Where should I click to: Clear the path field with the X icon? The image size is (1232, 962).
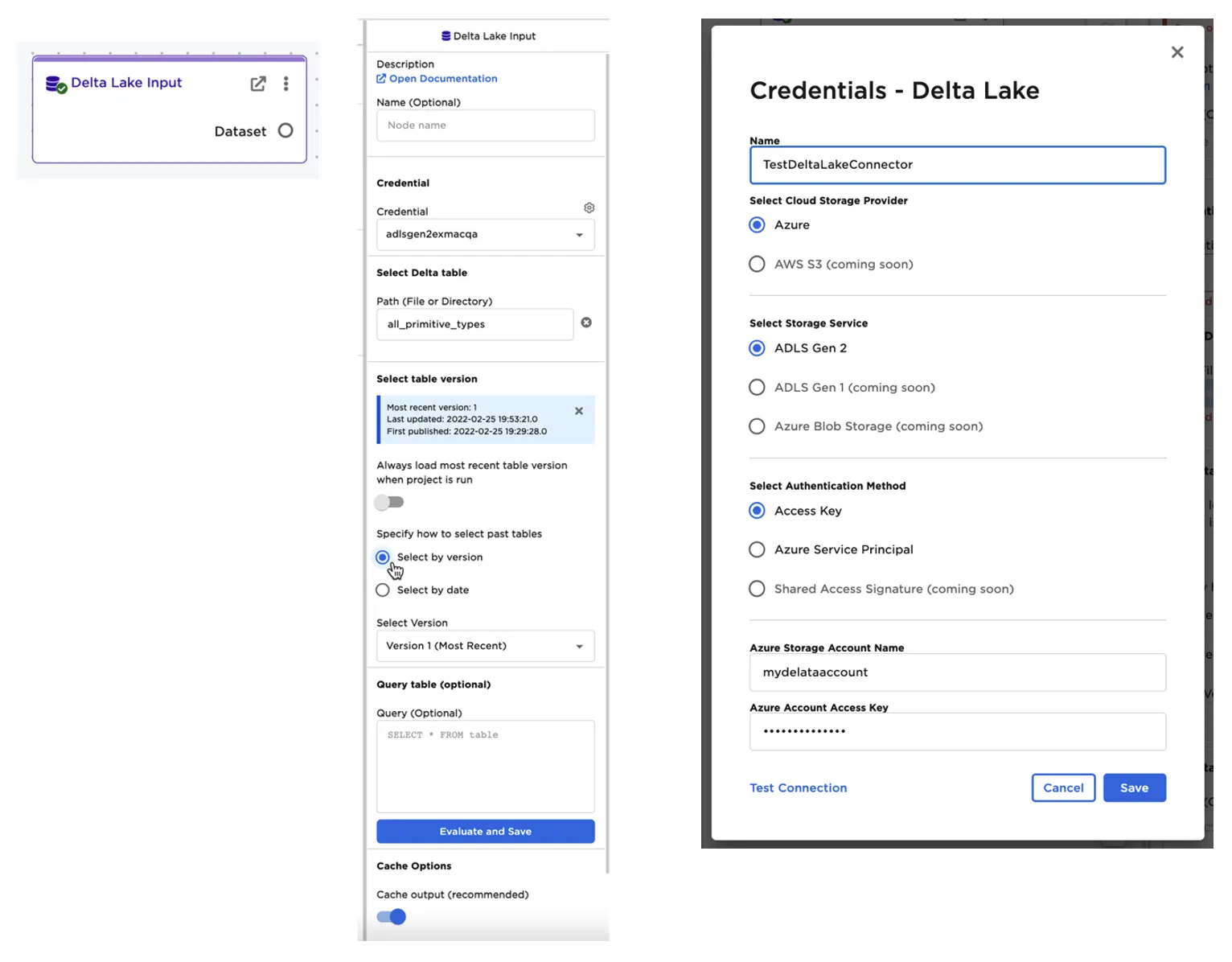pos(586,323)
